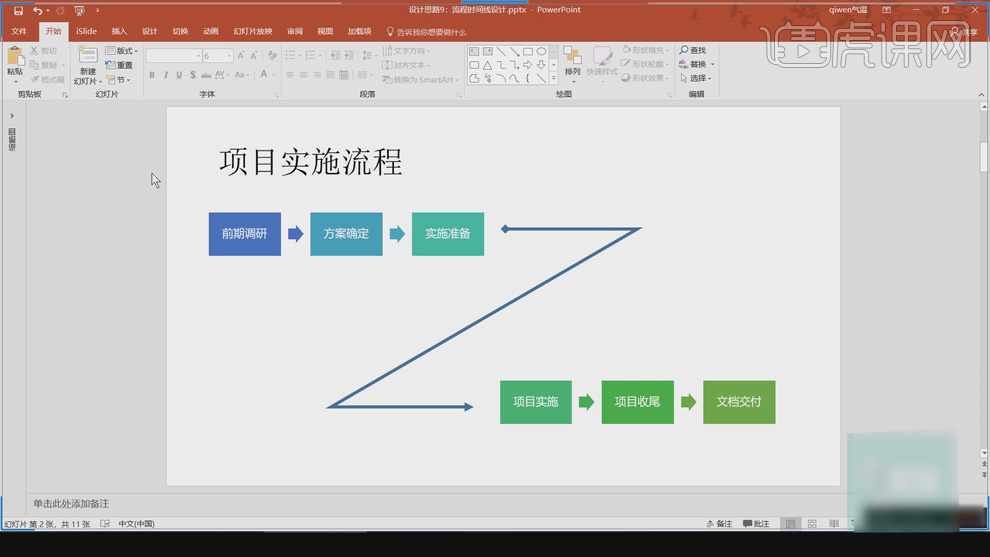This screenshot has width=990, height=557.
Task: Open the View (视图) tab
Action: coord(325,31)
